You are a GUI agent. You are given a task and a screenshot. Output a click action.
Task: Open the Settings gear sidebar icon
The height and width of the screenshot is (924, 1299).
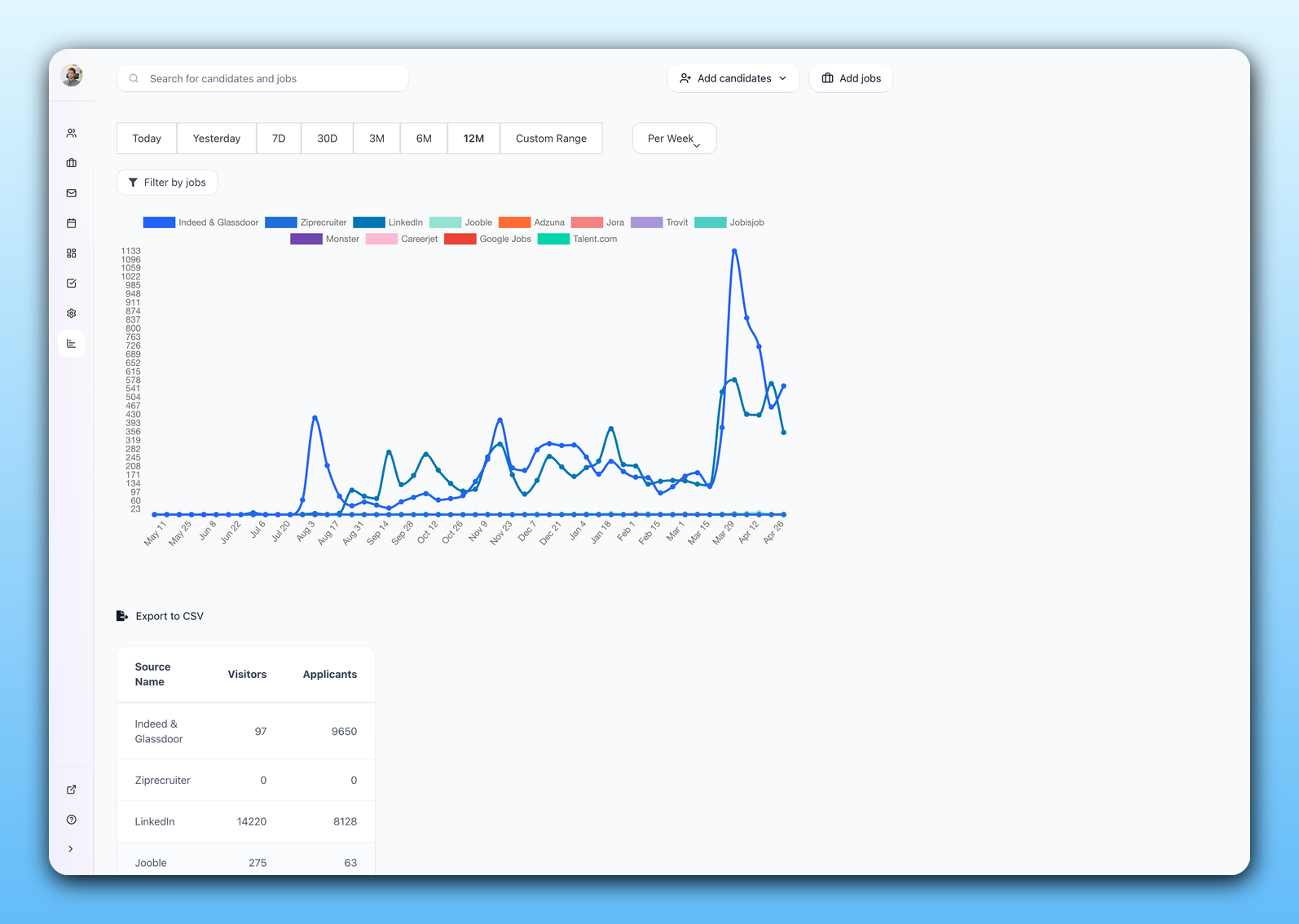pyautogui.click(x=72, y=314)
